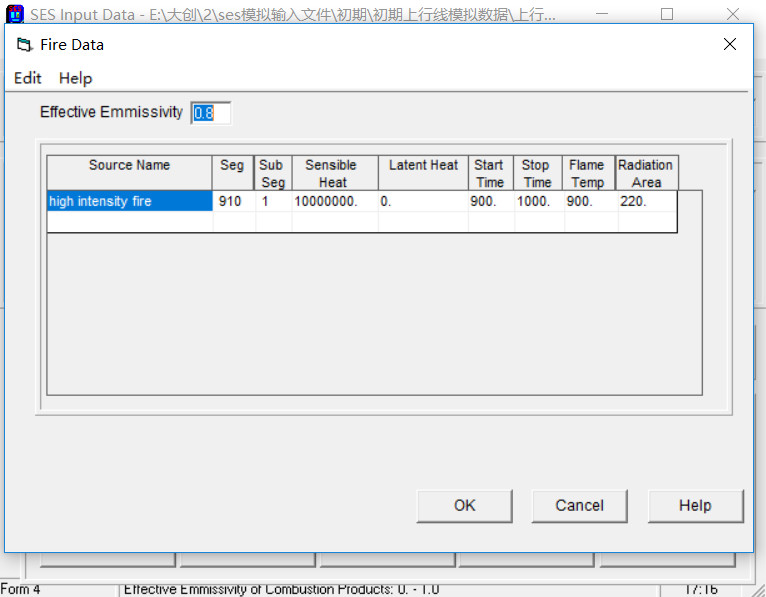Confirm fire data with OK button
This screenshot has width=766, height=597.
464,506
